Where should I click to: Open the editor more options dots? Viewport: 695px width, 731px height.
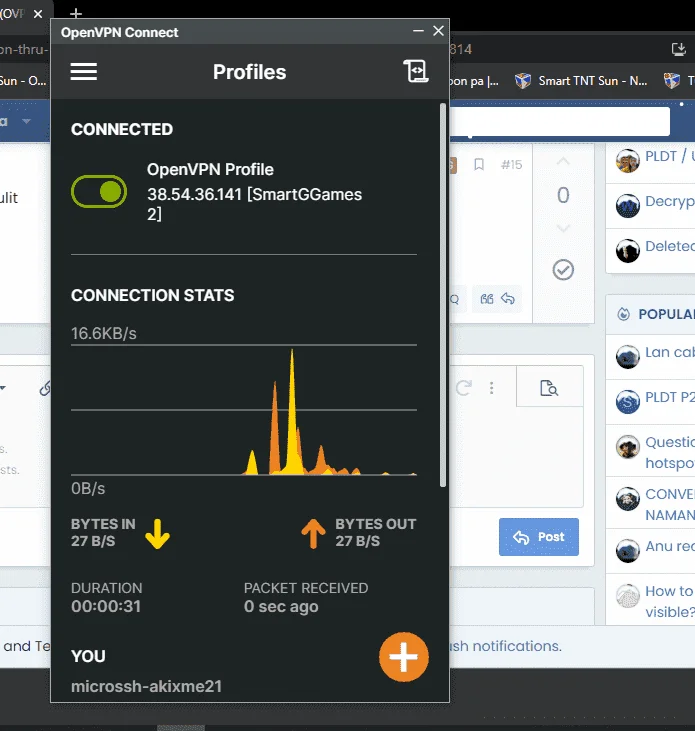tap(491, 388)
